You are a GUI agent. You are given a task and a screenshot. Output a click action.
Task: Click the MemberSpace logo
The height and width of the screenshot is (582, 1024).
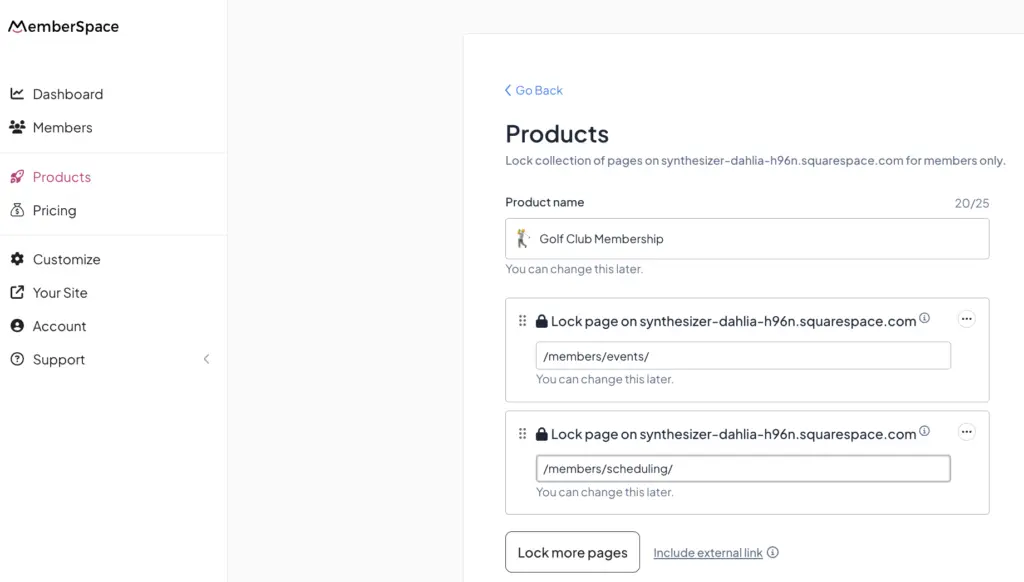(64, 27)
